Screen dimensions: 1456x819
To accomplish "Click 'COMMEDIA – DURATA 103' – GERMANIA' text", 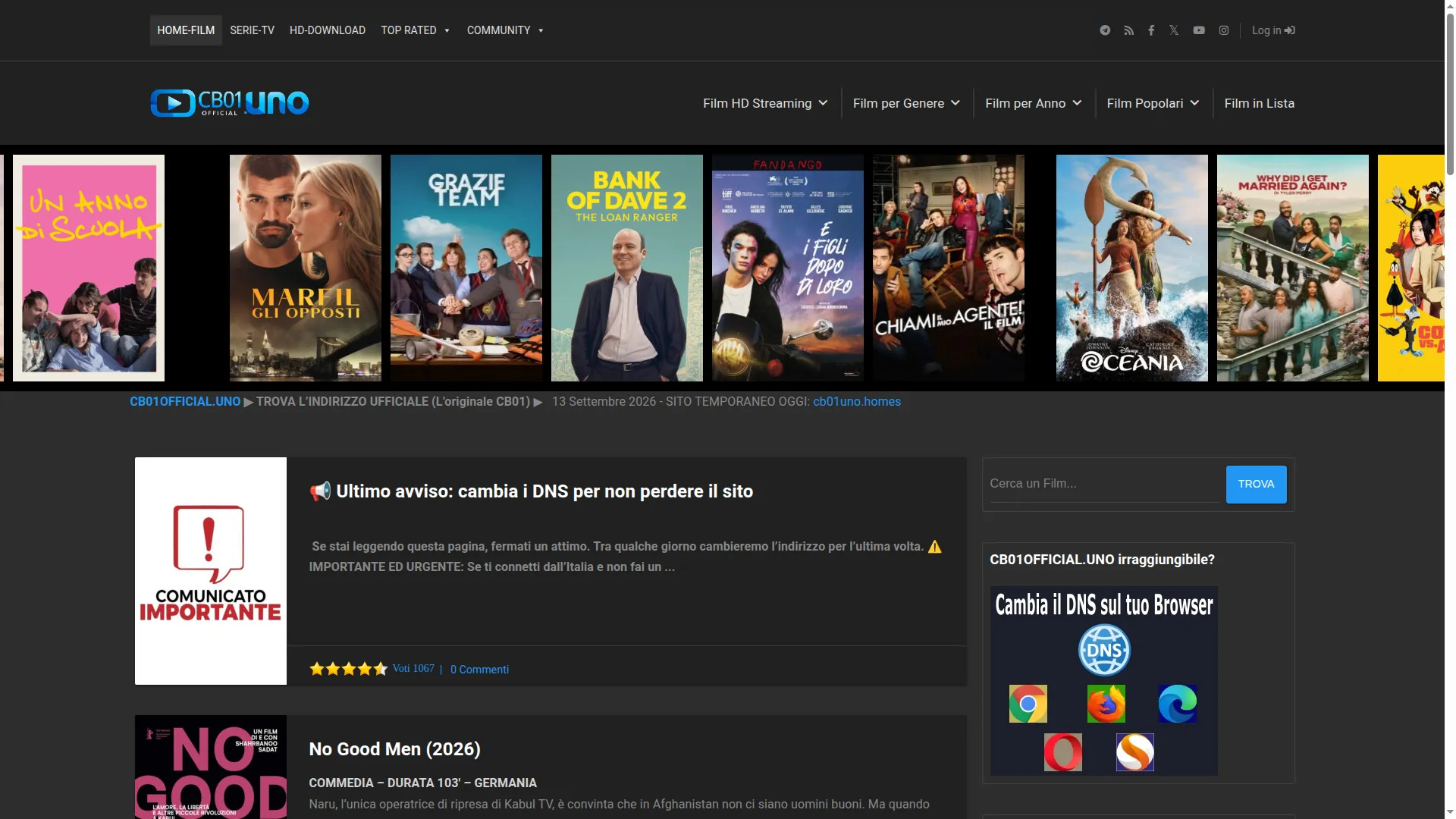I will tap(422, 783).
